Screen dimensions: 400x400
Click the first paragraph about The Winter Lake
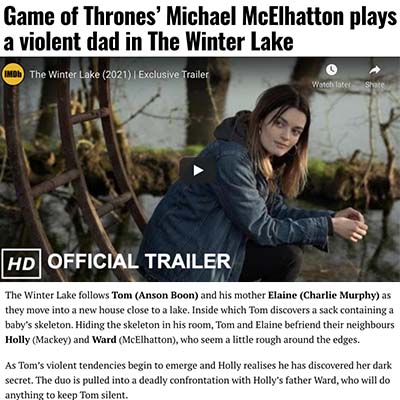coord(199,318)
